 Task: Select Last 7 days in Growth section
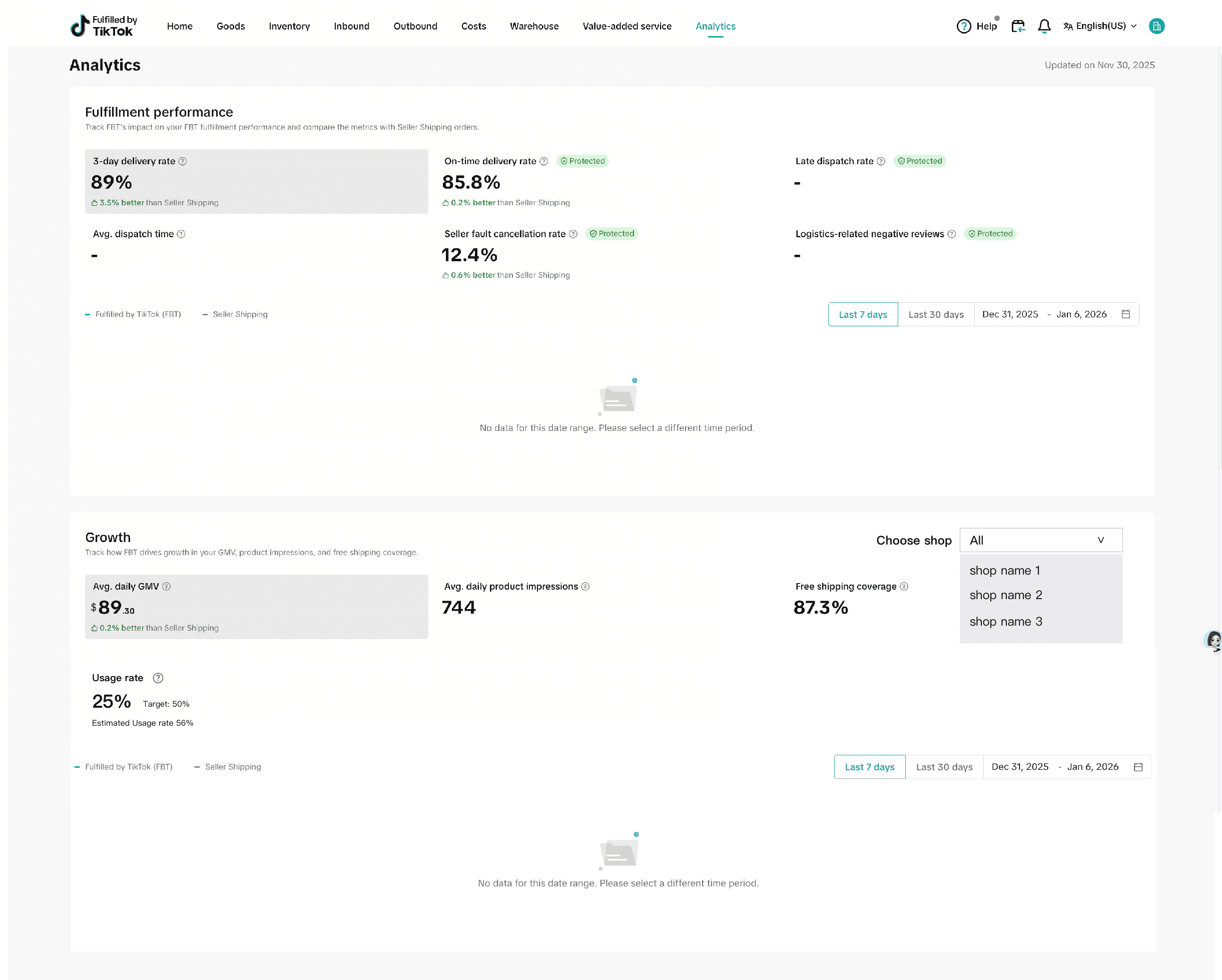(x=869, y=767)
